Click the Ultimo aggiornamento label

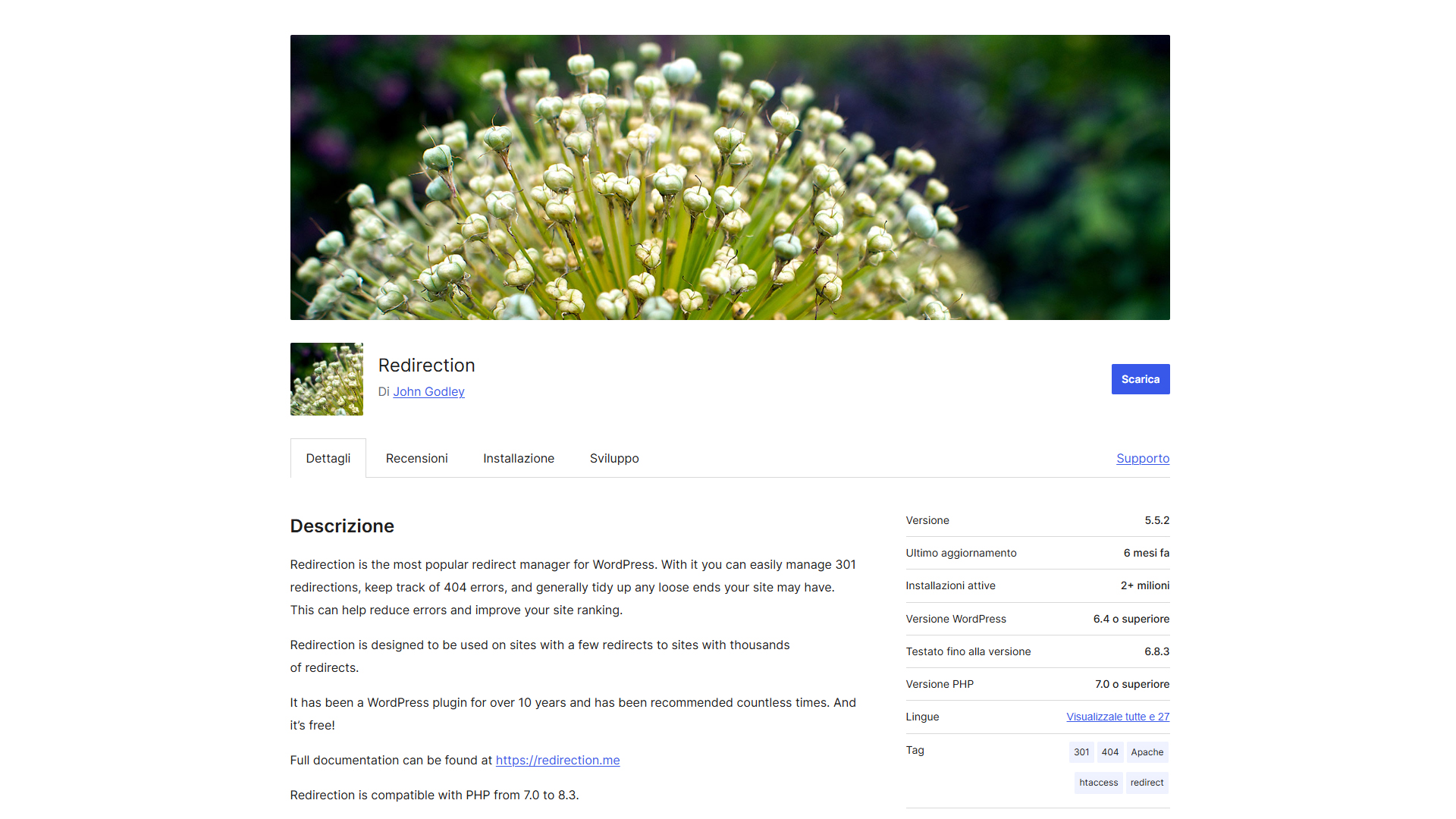(x=961, y=553)
